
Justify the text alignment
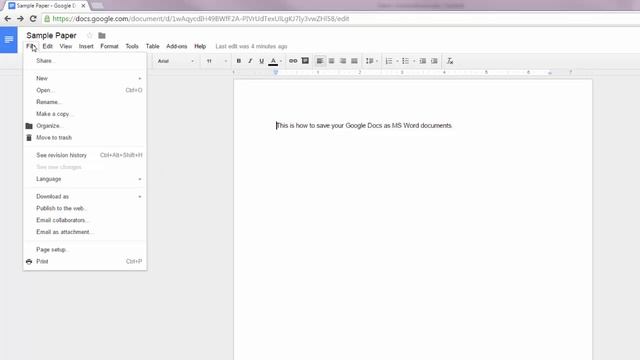[354, 61]
